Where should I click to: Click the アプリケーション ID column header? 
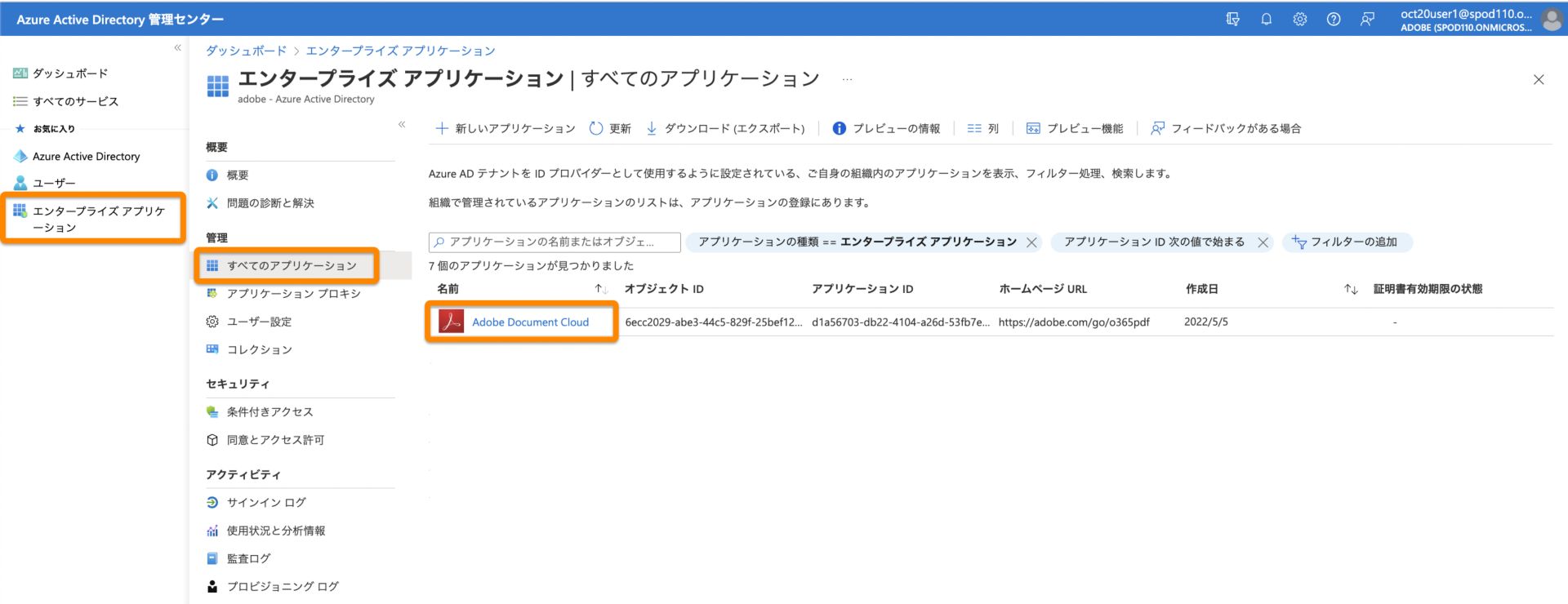pyautogui.click(x=862, y=289)
